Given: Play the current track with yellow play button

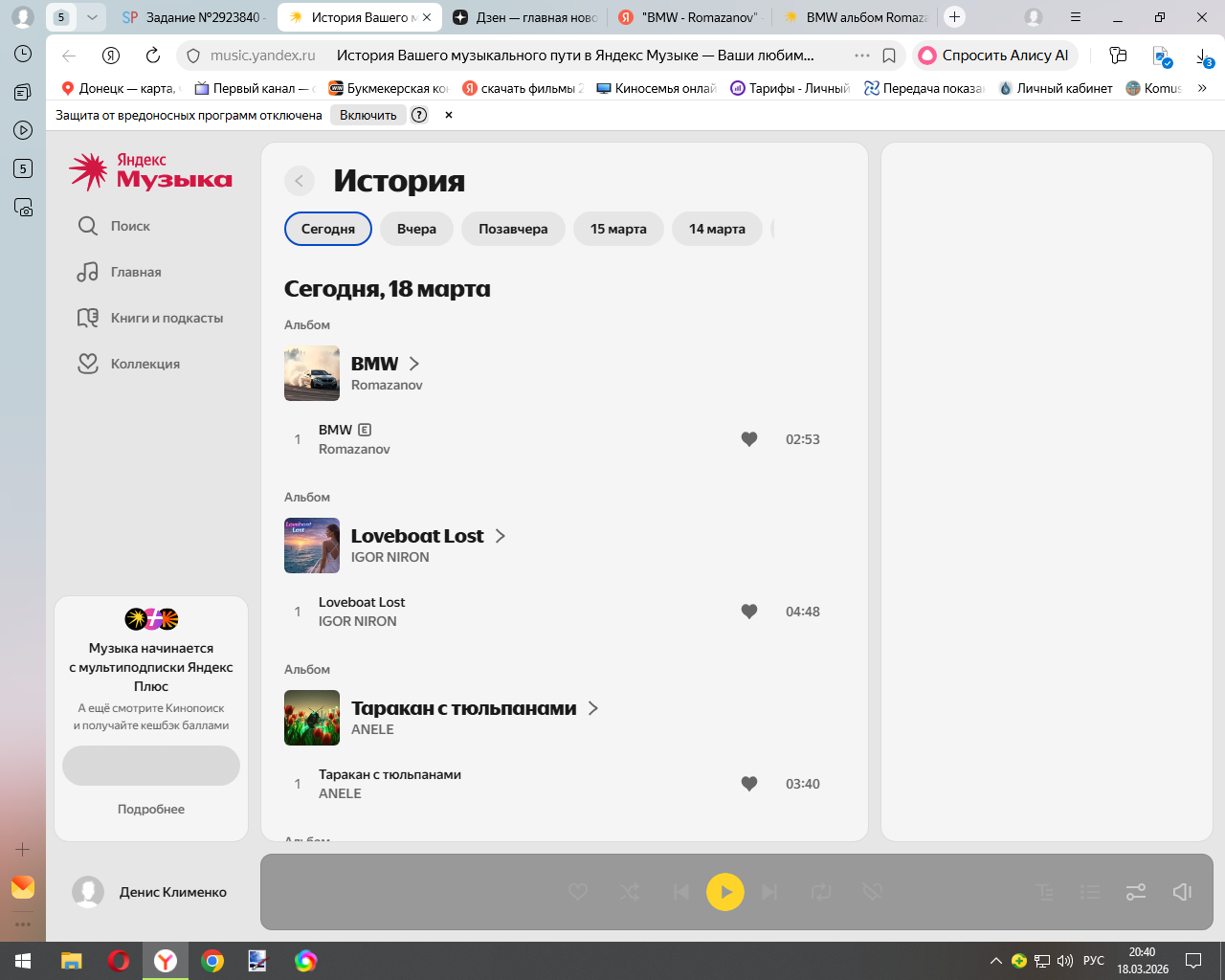Looking at the screenshot, I should click(725, 892).
